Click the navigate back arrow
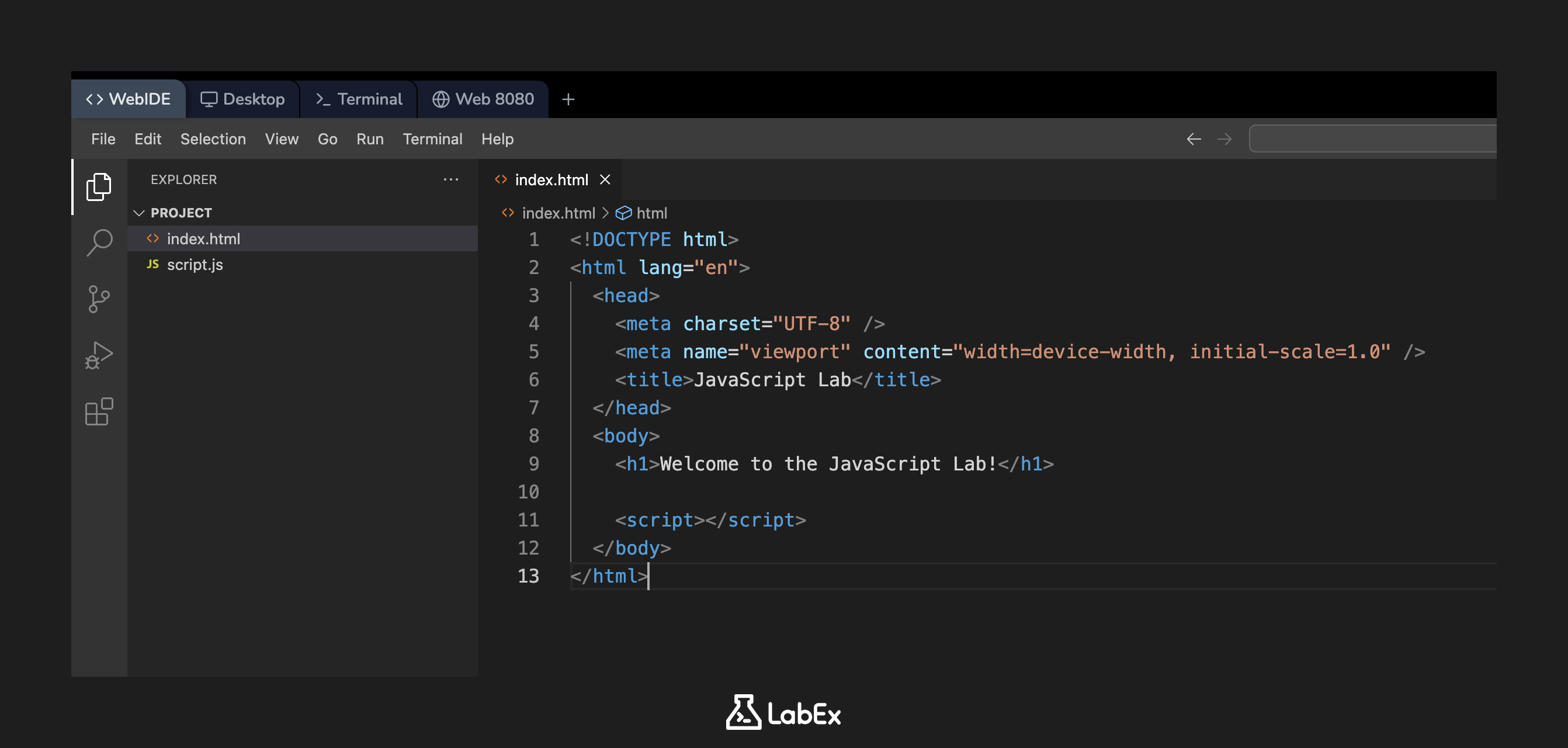 coord(1194,139)
